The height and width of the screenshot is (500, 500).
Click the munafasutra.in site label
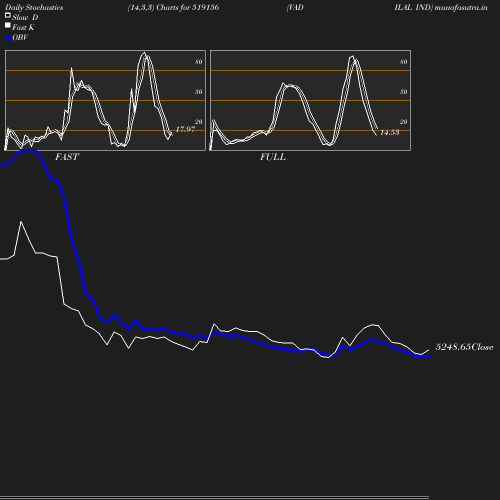click(x=461, y=7)
